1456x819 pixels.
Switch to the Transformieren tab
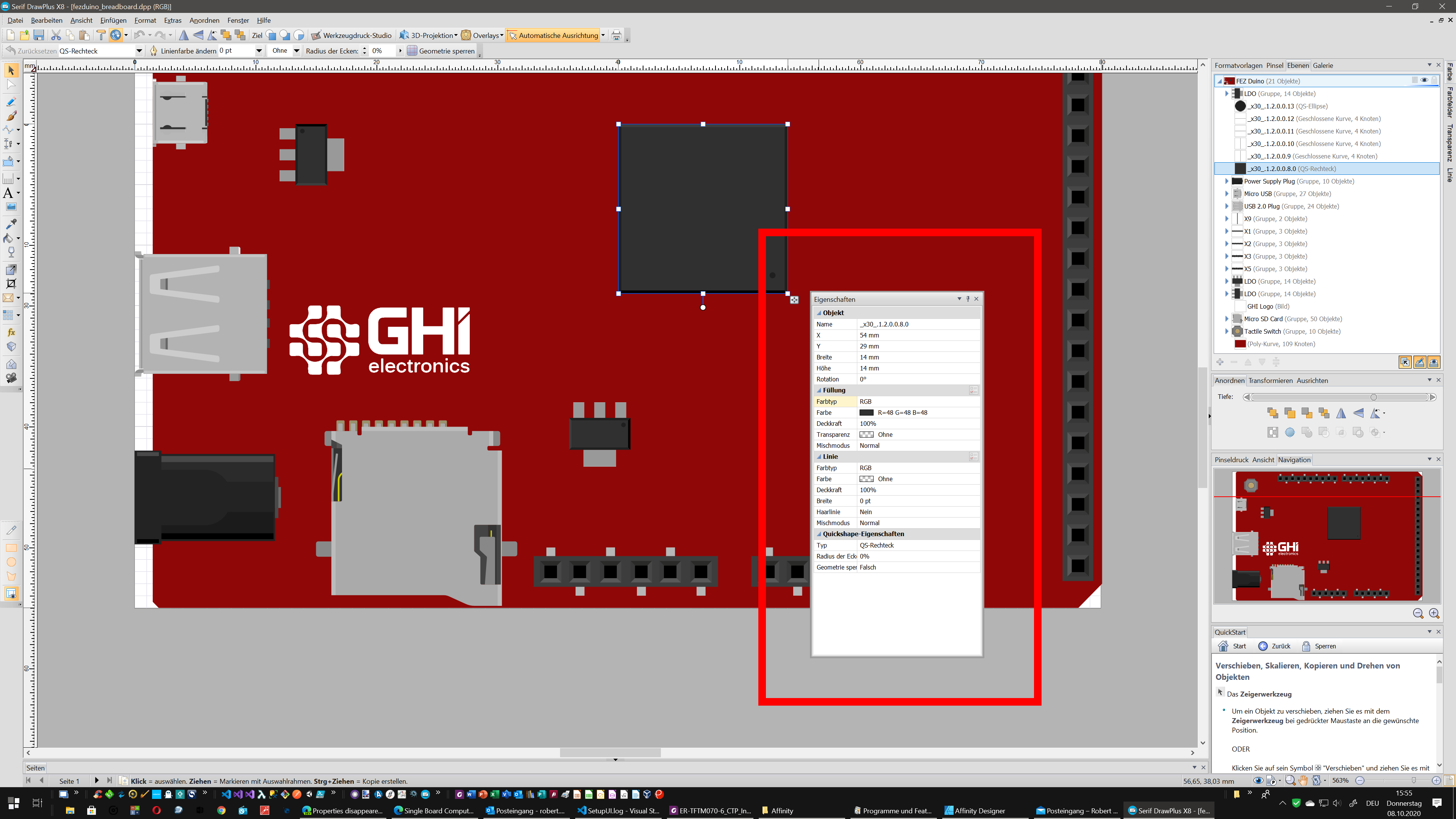(1270, 380)
